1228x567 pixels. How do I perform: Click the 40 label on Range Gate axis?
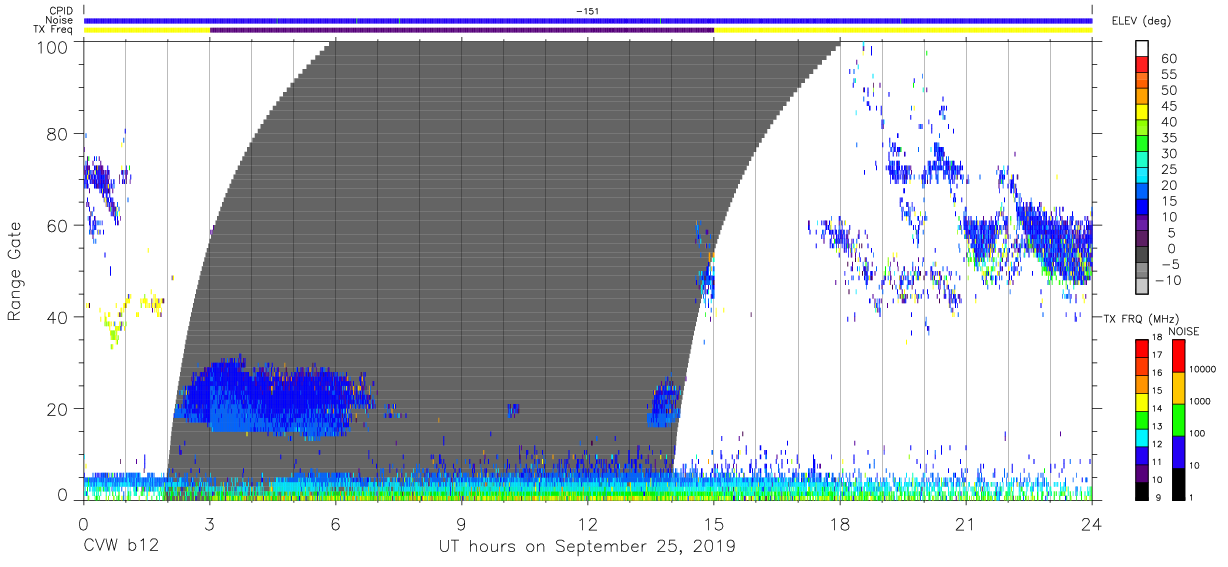coord(59,317)
